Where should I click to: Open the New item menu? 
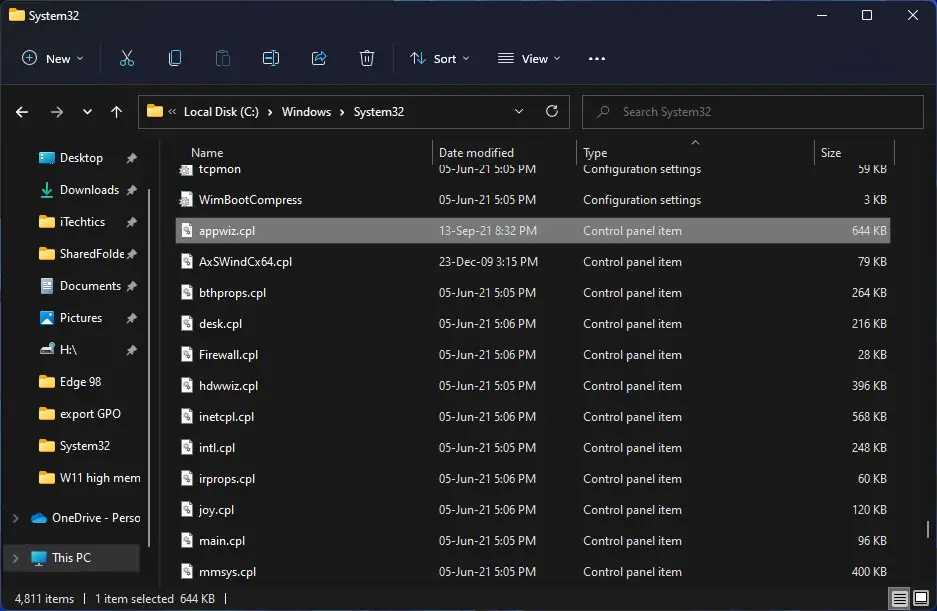pos(53,59)
